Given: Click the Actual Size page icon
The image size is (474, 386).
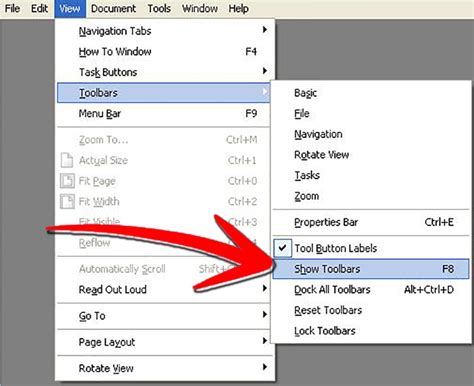Looking at the screenshot, I should pyautogui.click(x=67, y=160).
